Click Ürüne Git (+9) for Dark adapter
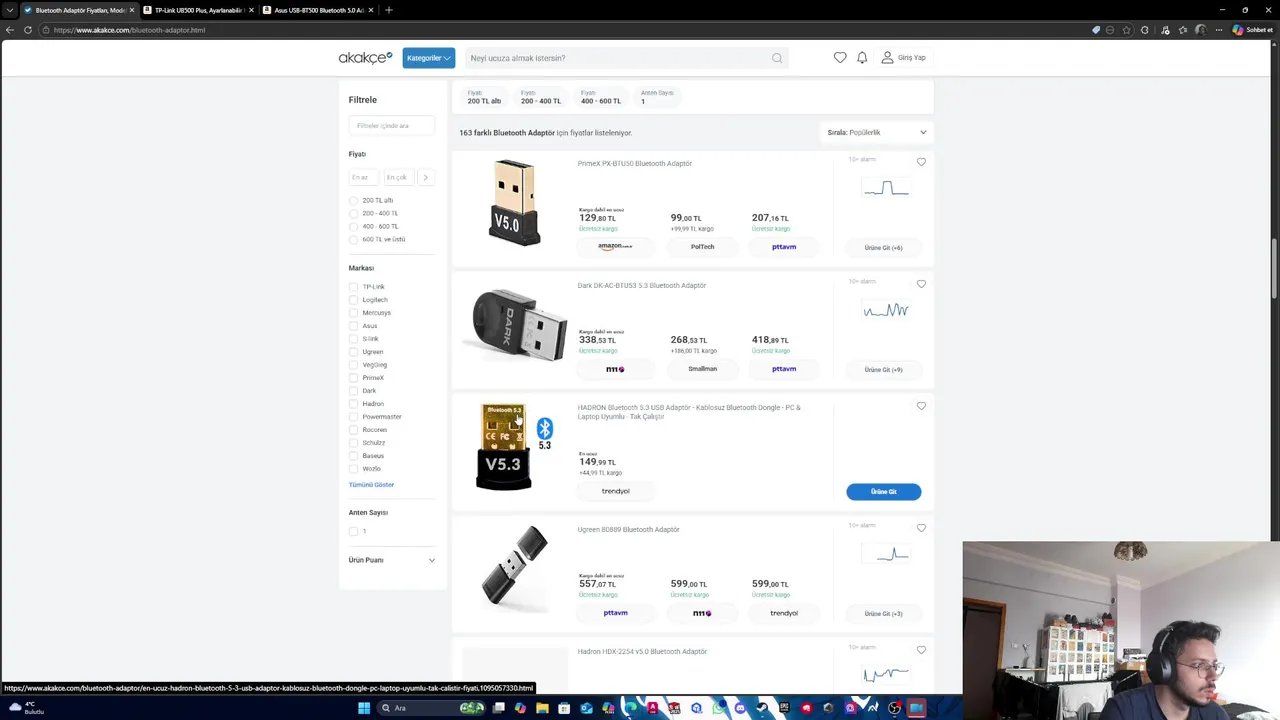Screen dimensions: 1280x720 [x=884, y=369]
